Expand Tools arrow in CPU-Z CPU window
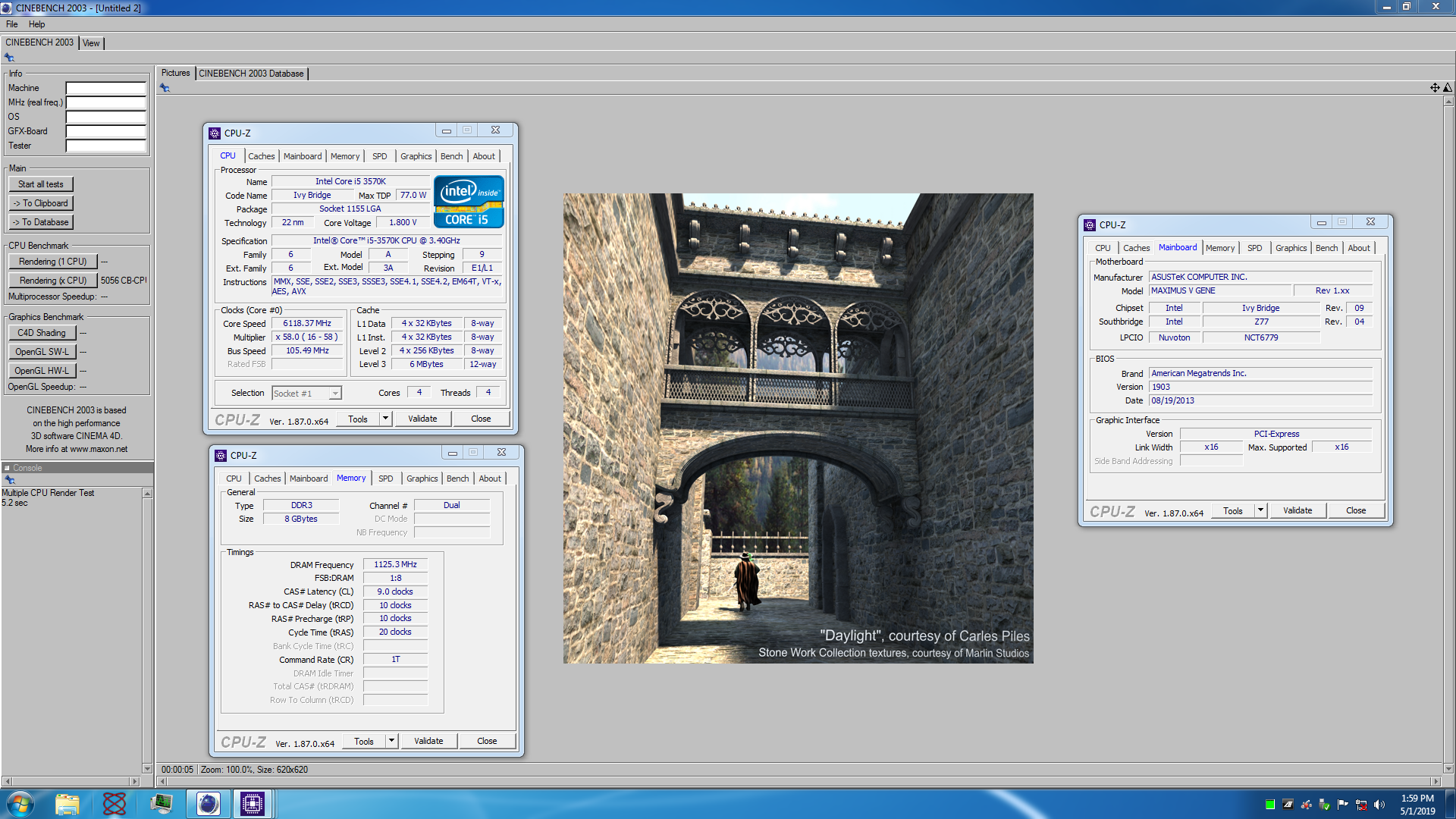Image resolution: width=1456 pixels, height=819 pixels. (385, 419)
